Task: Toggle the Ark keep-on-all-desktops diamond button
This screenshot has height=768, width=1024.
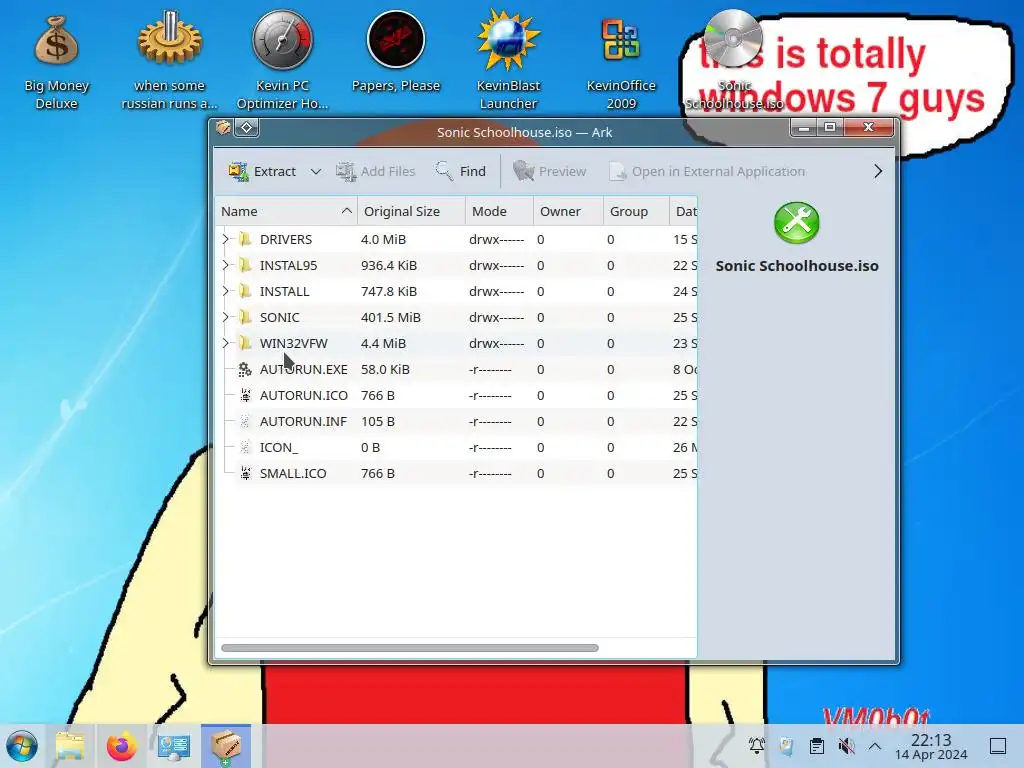Action: click(x=247, y=127)
